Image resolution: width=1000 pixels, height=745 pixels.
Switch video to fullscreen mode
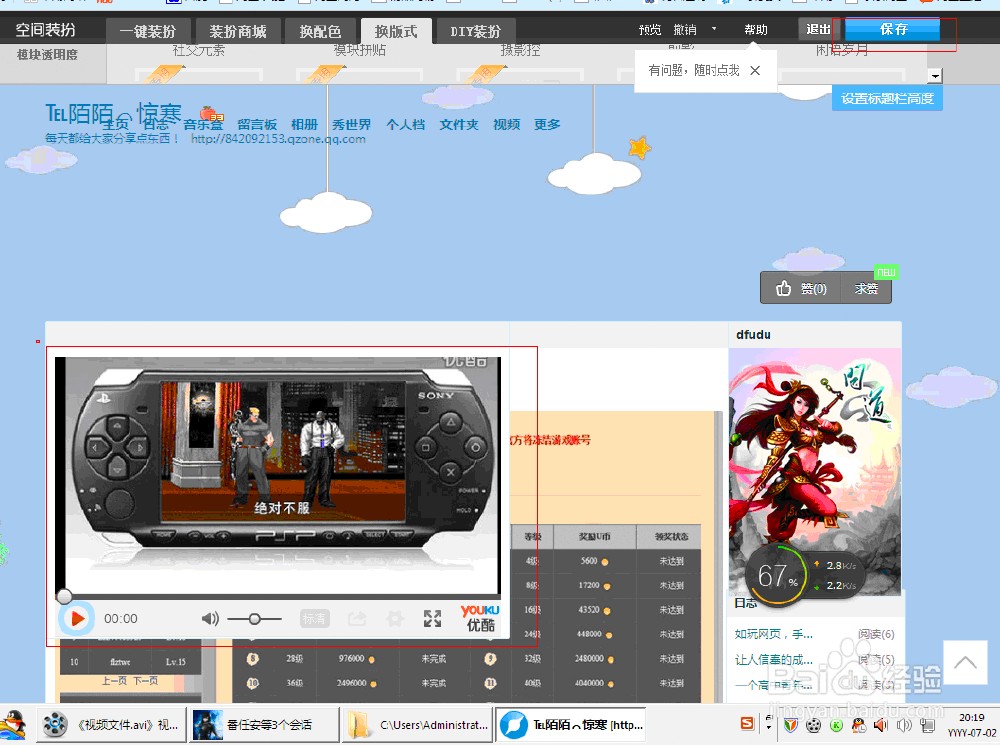tap(432, 618)
